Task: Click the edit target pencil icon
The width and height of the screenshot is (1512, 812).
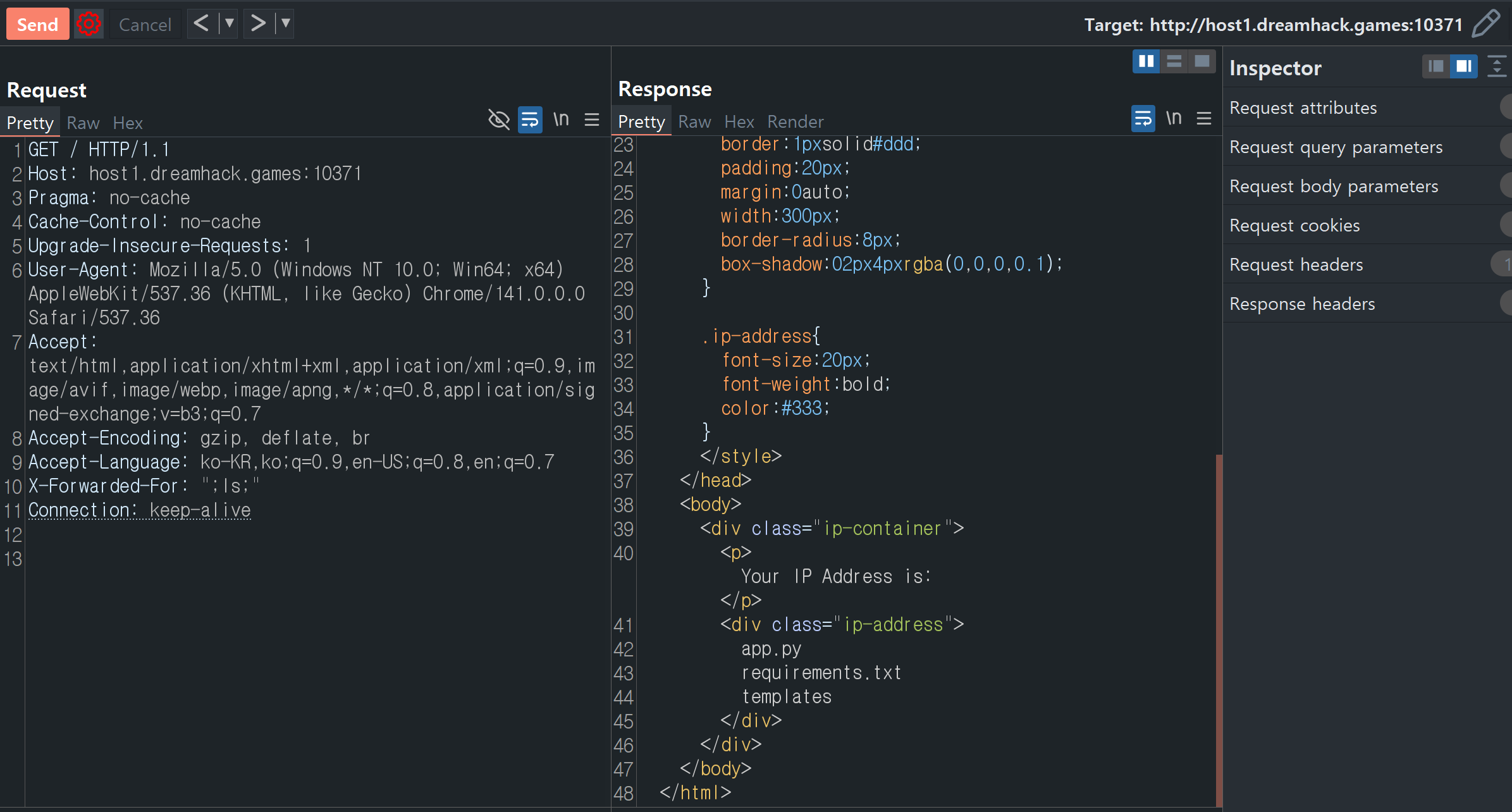Action: pos(1486,24)
